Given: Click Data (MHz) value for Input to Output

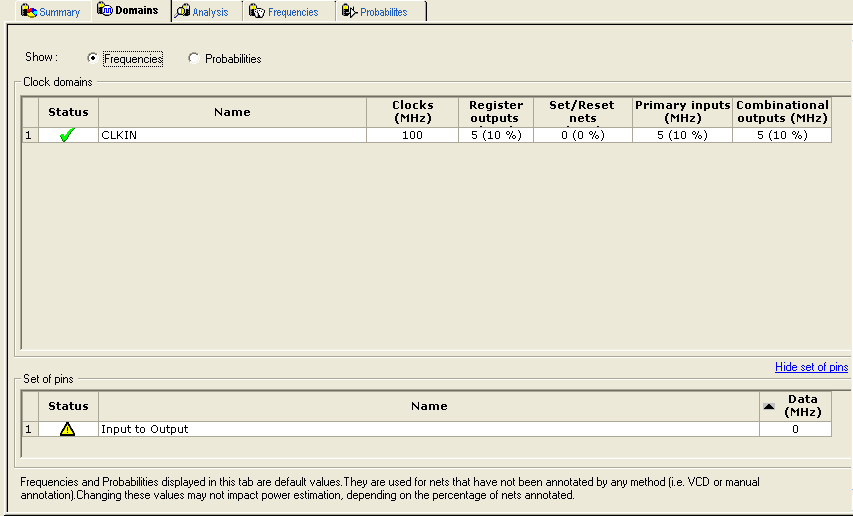Looking at the screenshot, I should [795, 429].
